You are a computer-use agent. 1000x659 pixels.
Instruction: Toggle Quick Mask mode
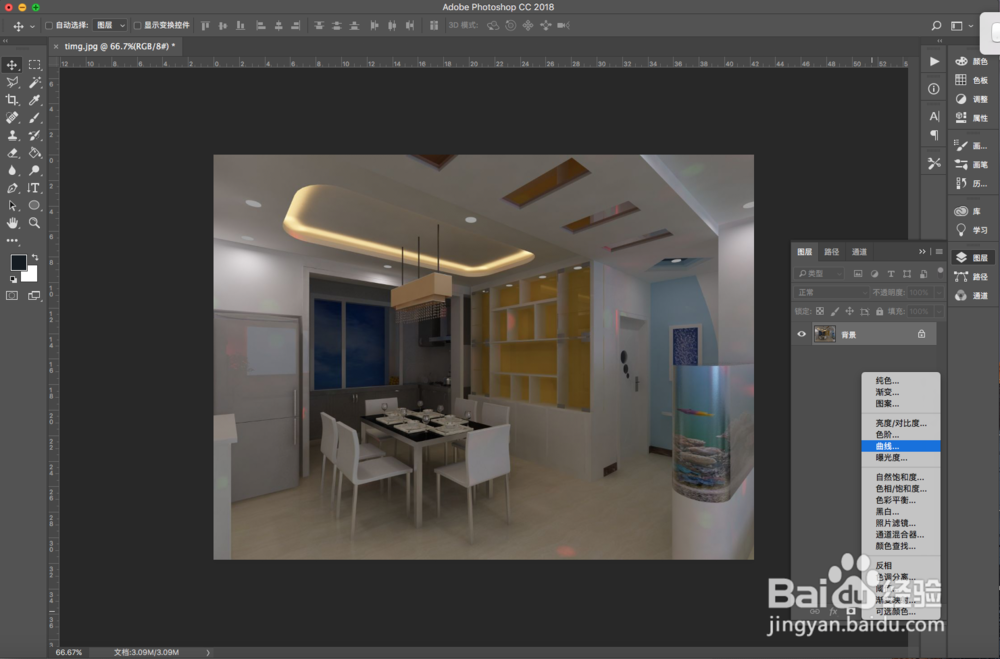pos(12,295)
